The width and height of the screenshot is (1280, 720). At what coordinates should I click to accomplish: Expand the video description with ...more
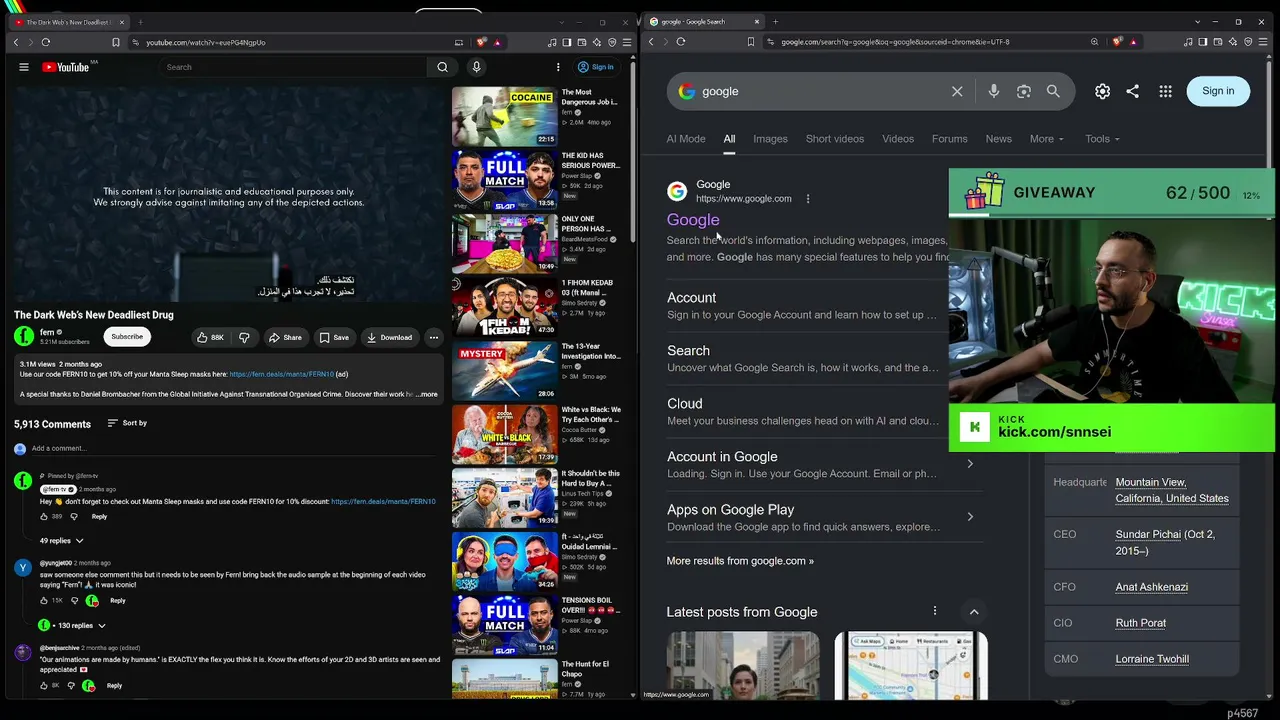[427, 394]
